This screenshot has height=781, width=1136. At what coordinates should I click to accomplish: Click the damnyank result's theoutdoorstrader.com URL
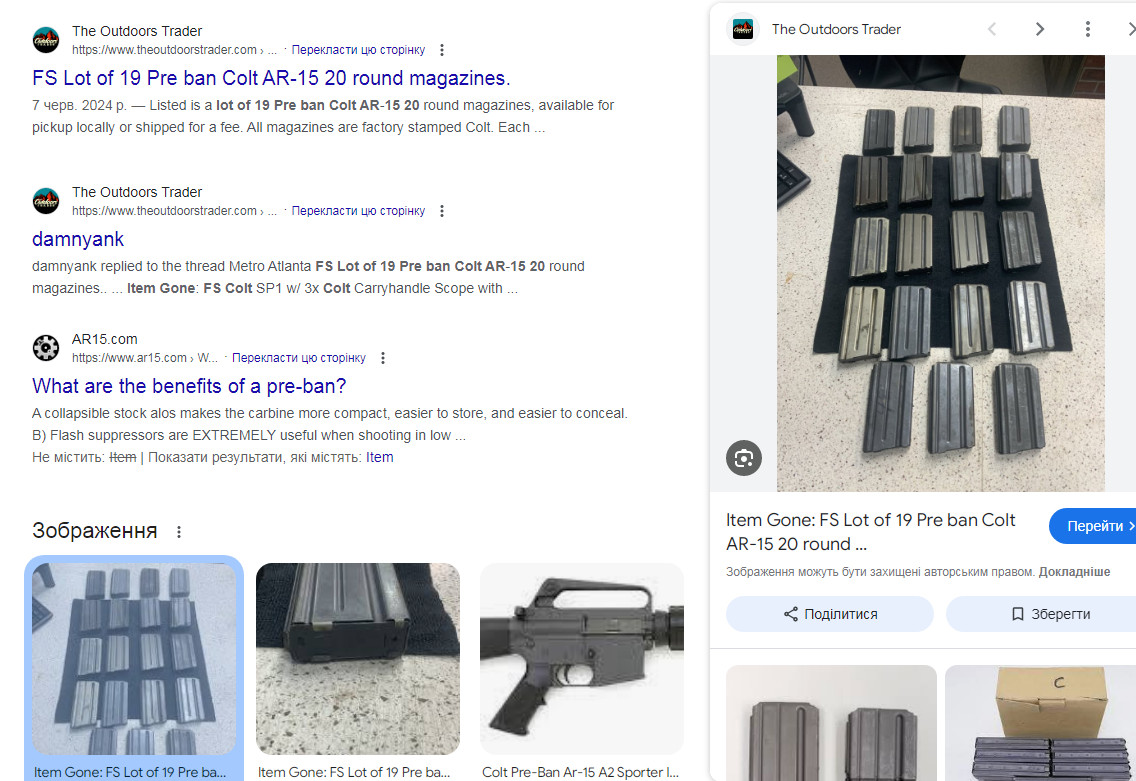click(x=174, y=211)
